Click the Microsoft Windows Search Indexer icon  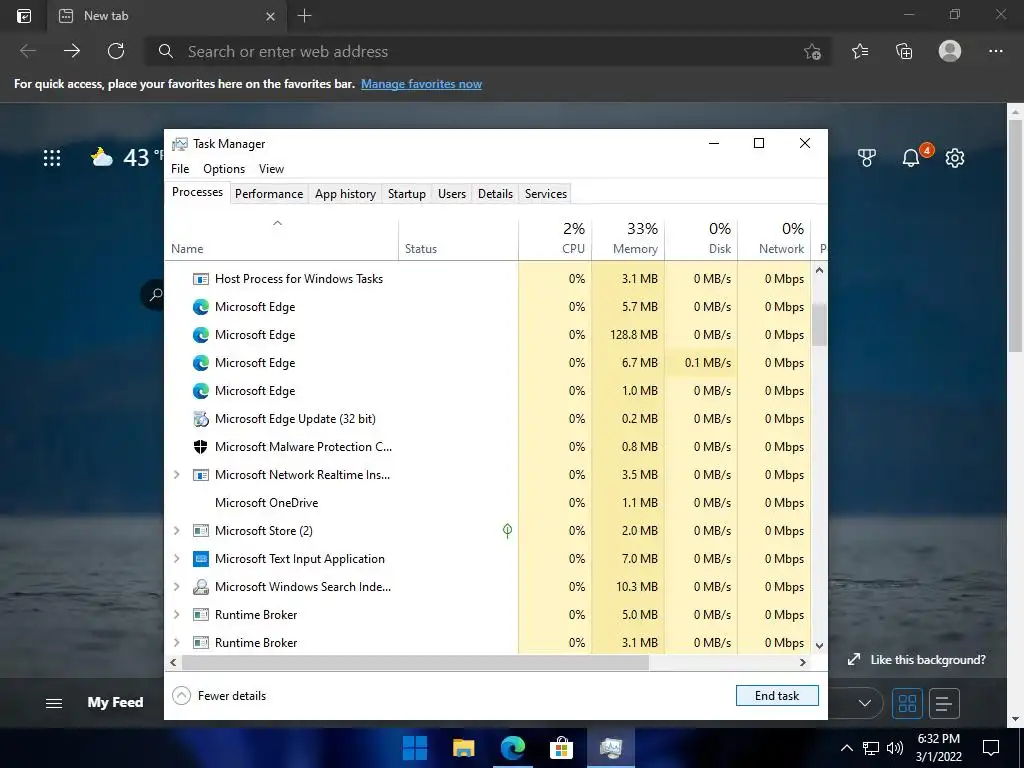pos(200,586)
